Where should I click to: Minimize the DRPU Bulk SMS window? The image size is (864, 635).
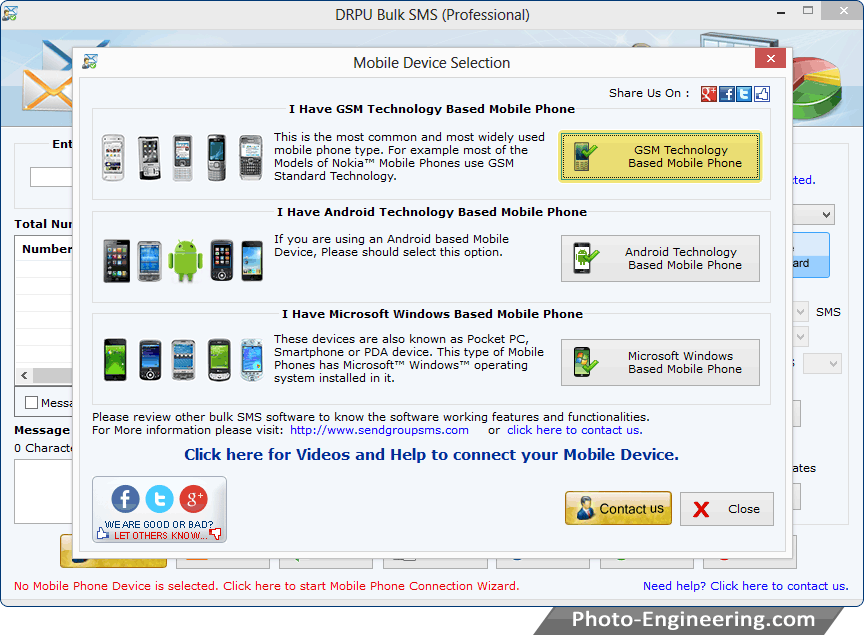tap(781, 11)
